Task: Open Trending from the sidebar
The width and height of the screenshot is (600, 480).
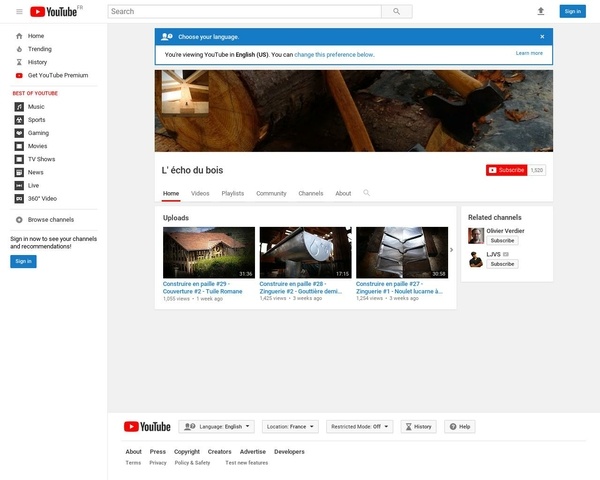Action: [x=39, y=48]
